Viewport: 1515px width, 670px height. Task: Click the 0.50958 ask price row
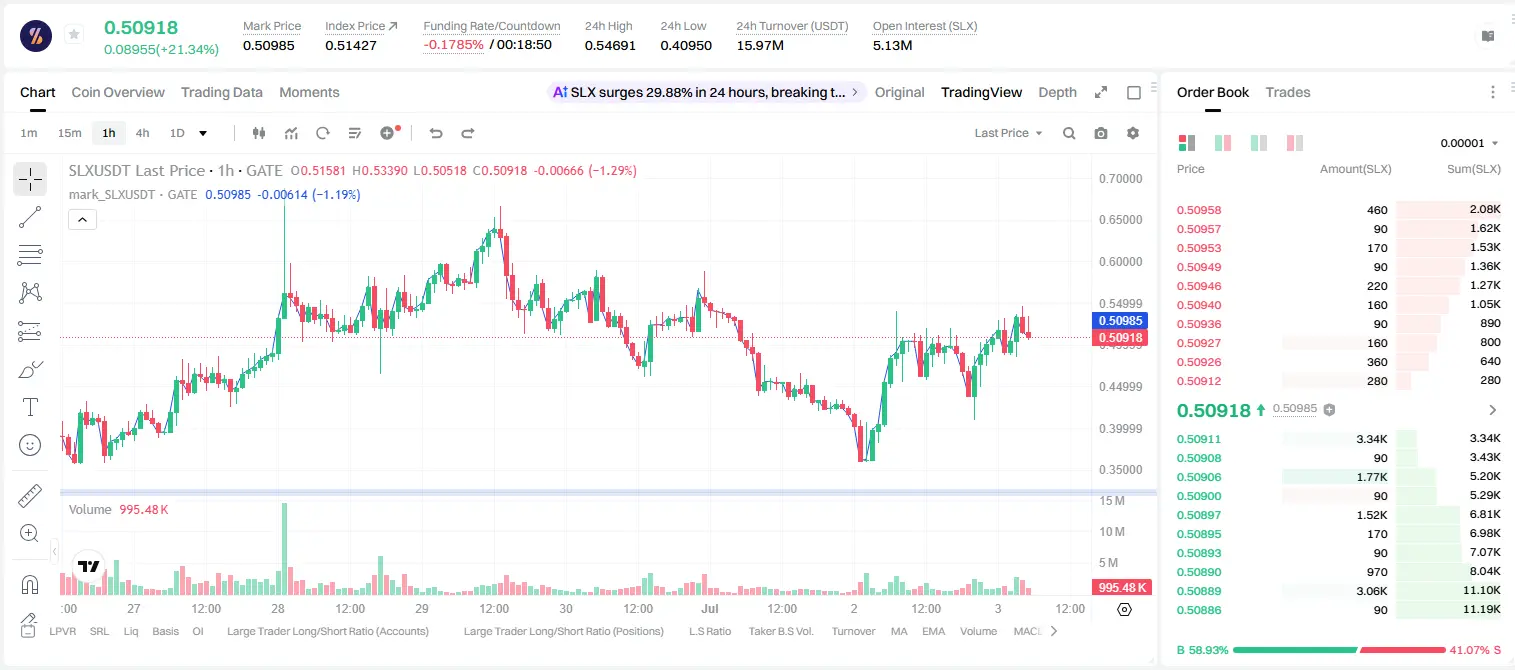(1339, 210)
